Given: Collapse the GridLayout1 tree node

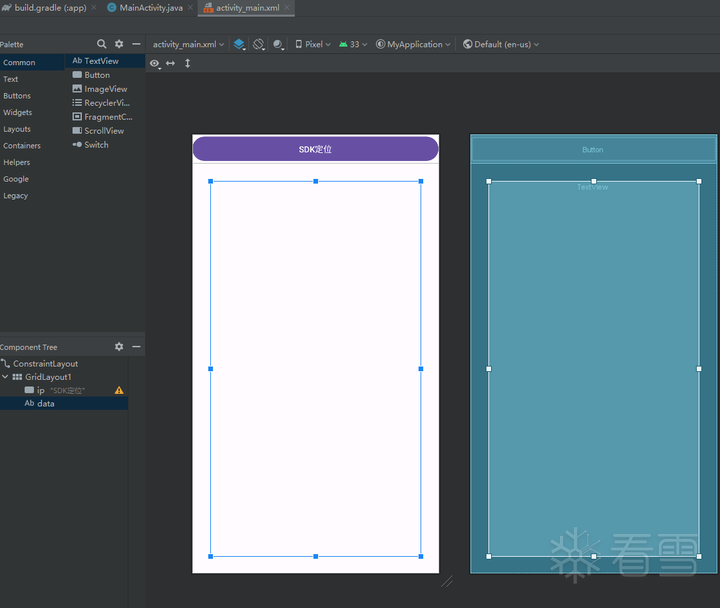Looking at the screenshot, I should pos(5,377).
